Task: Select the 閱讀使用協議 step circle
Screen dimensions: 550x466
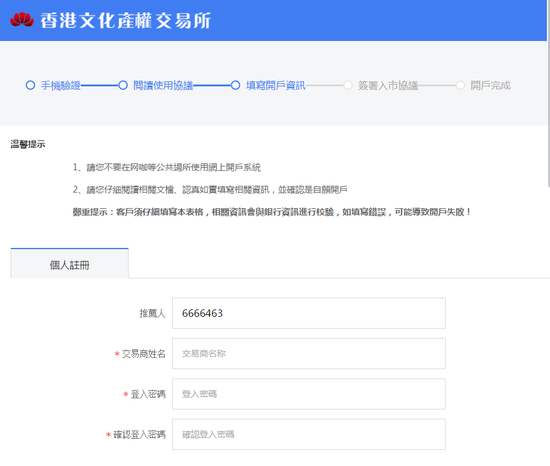Action: (123, 85)
